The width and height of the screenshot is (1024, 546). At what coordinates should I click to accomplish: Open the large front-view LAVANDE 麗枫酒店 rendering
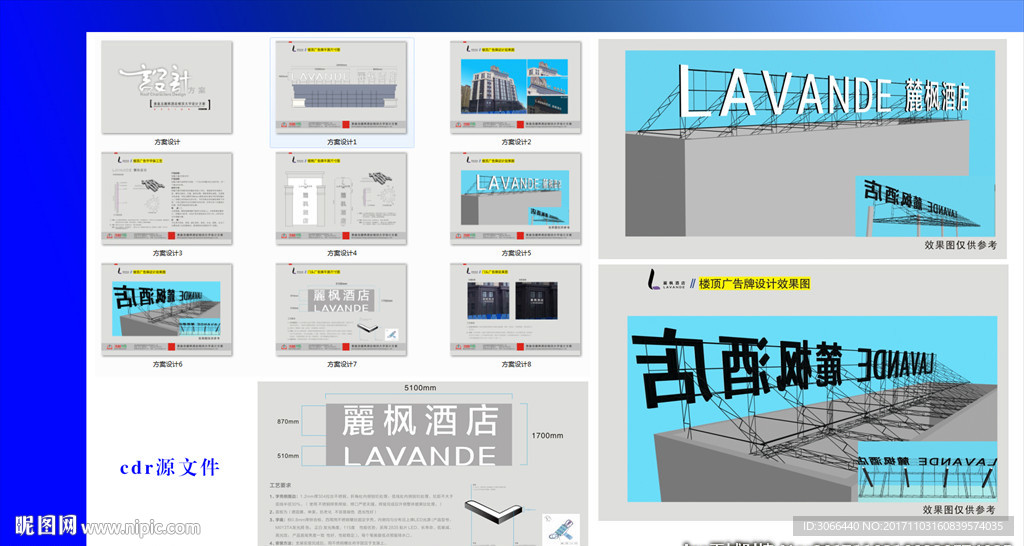[810, 144]
